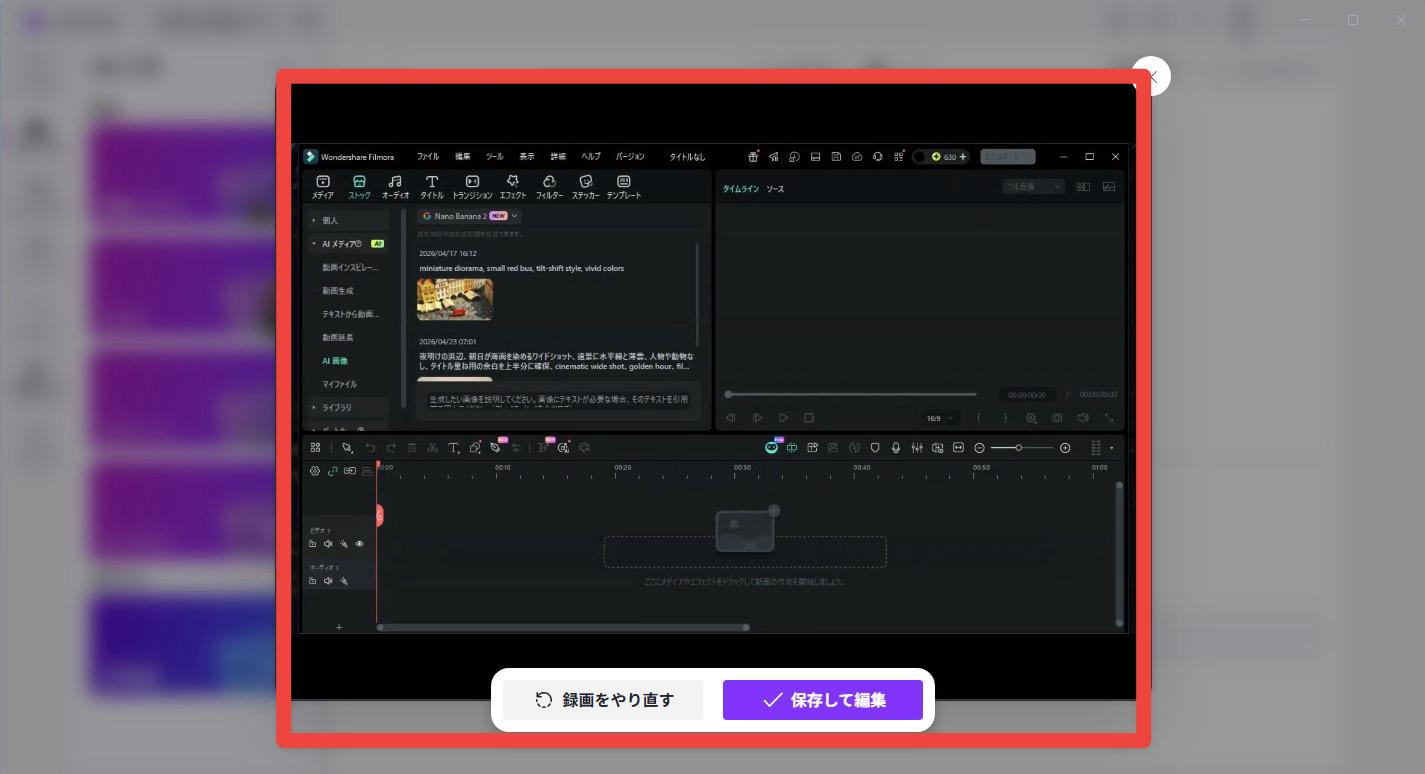Open the タイトル panel in Filmora
The image size is (1425, 774).
(x=432, y=187)
